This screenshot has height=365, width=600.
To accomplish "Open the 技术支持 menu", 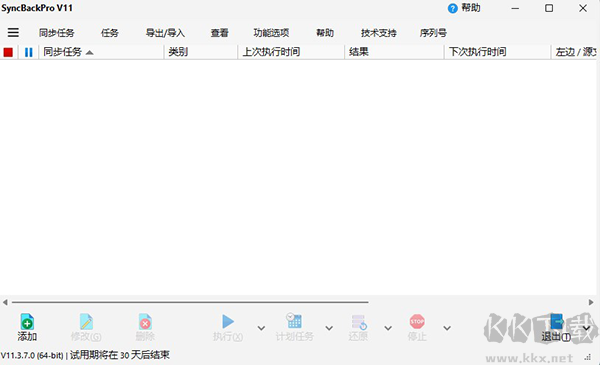I will 378,33.
